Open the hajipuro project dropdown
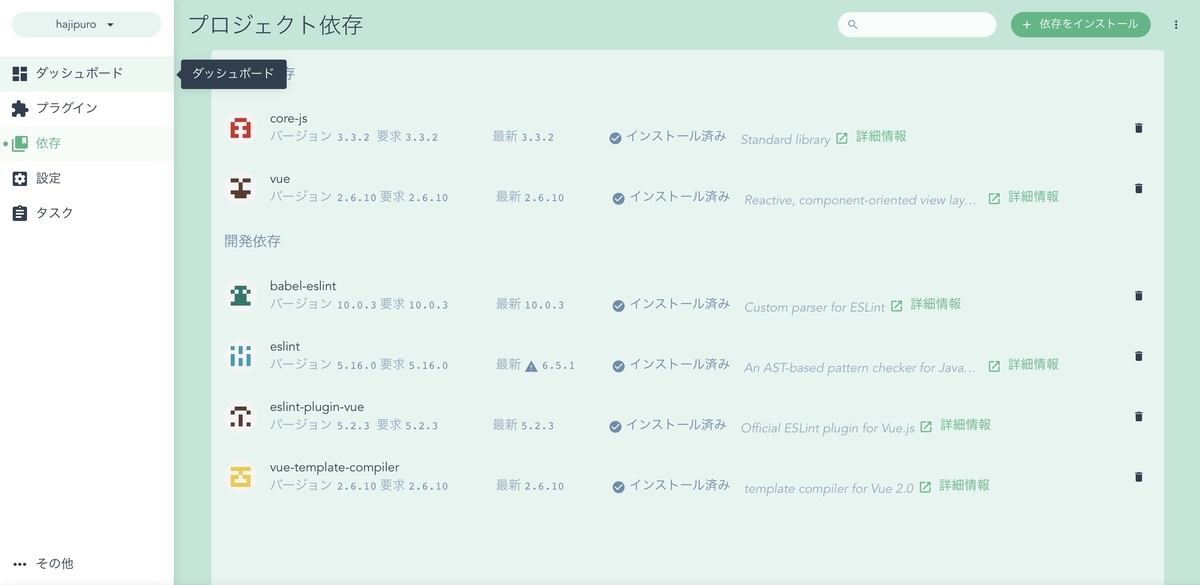This screenshot has width=1200, height=585. point(86,24)
